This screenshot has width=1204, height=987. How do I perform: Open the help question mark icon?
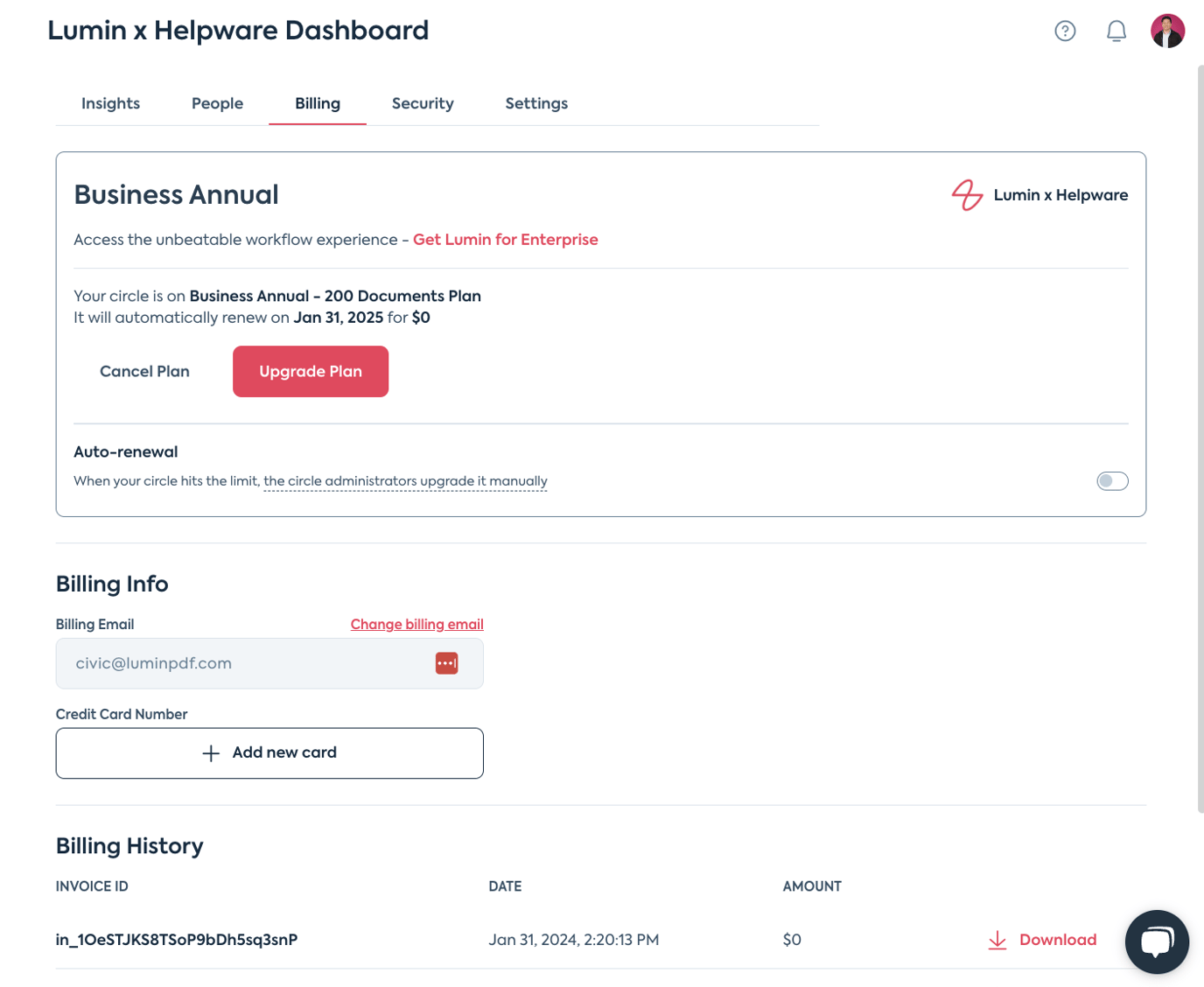pos(1065,31)
